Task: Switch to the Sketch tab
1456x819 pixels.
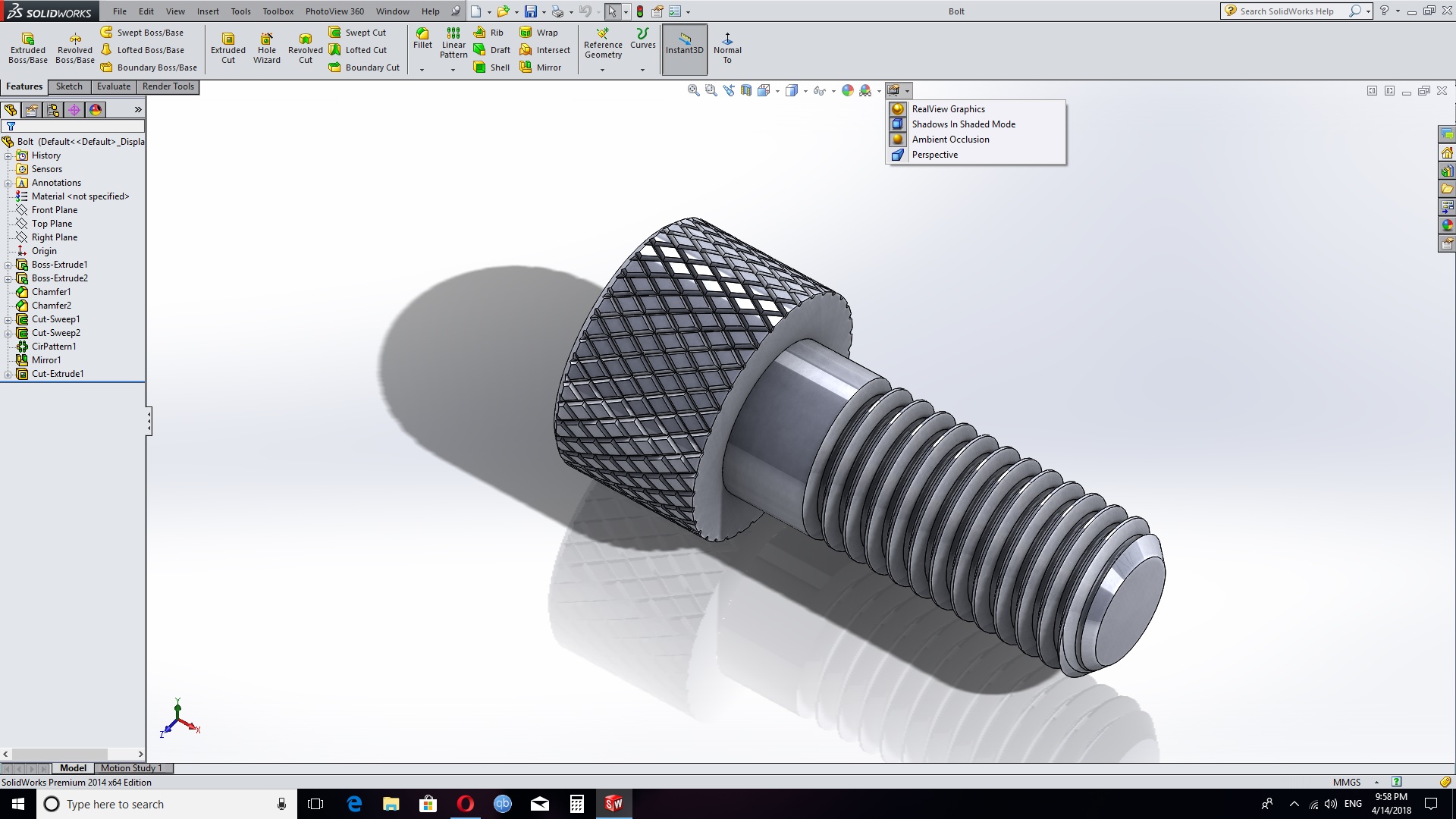Action: tap(69, 86)
